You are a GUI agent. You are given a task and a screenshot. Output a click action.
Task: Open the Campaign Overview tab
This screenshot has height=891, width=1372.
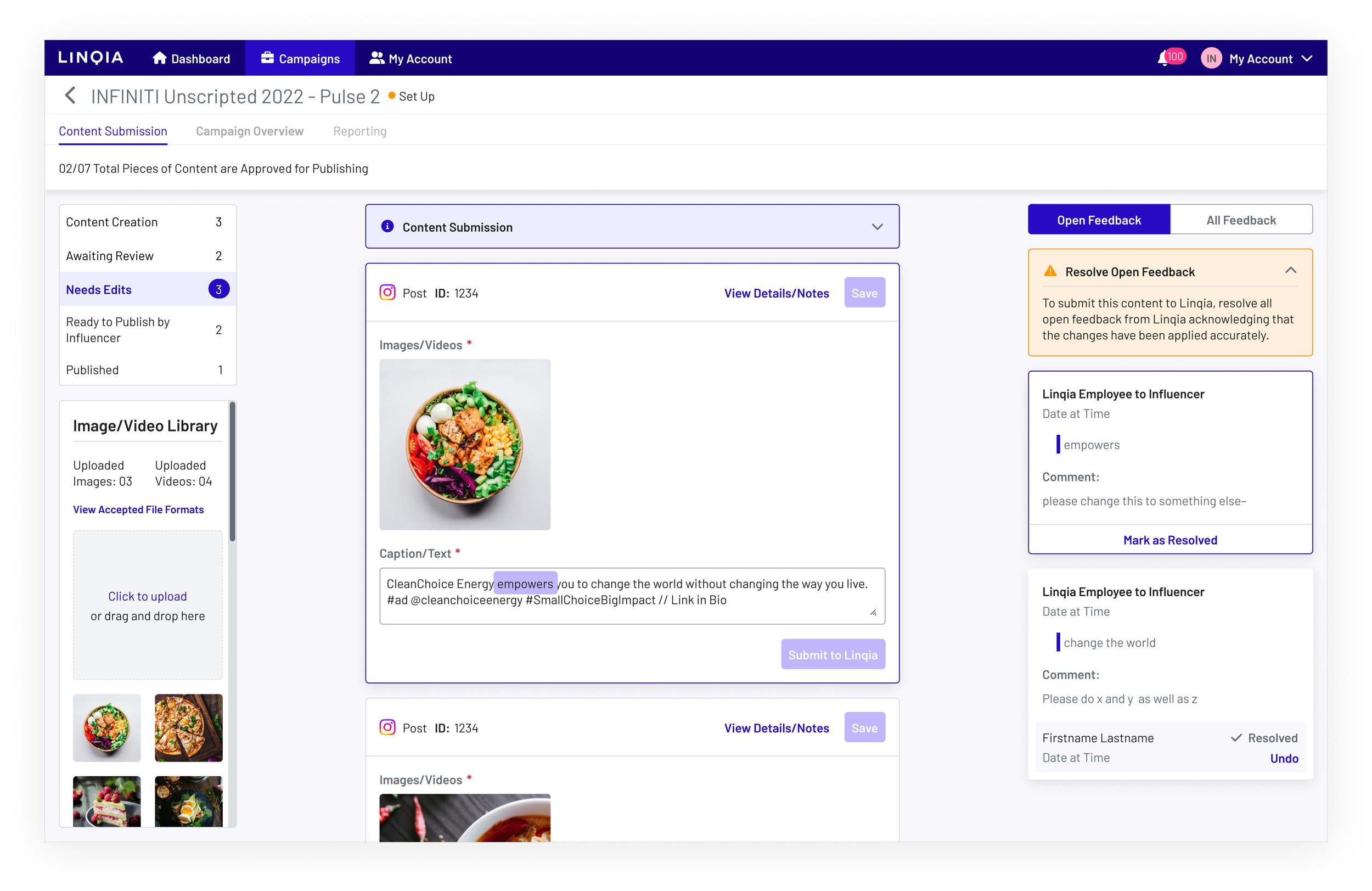(250, 131)
